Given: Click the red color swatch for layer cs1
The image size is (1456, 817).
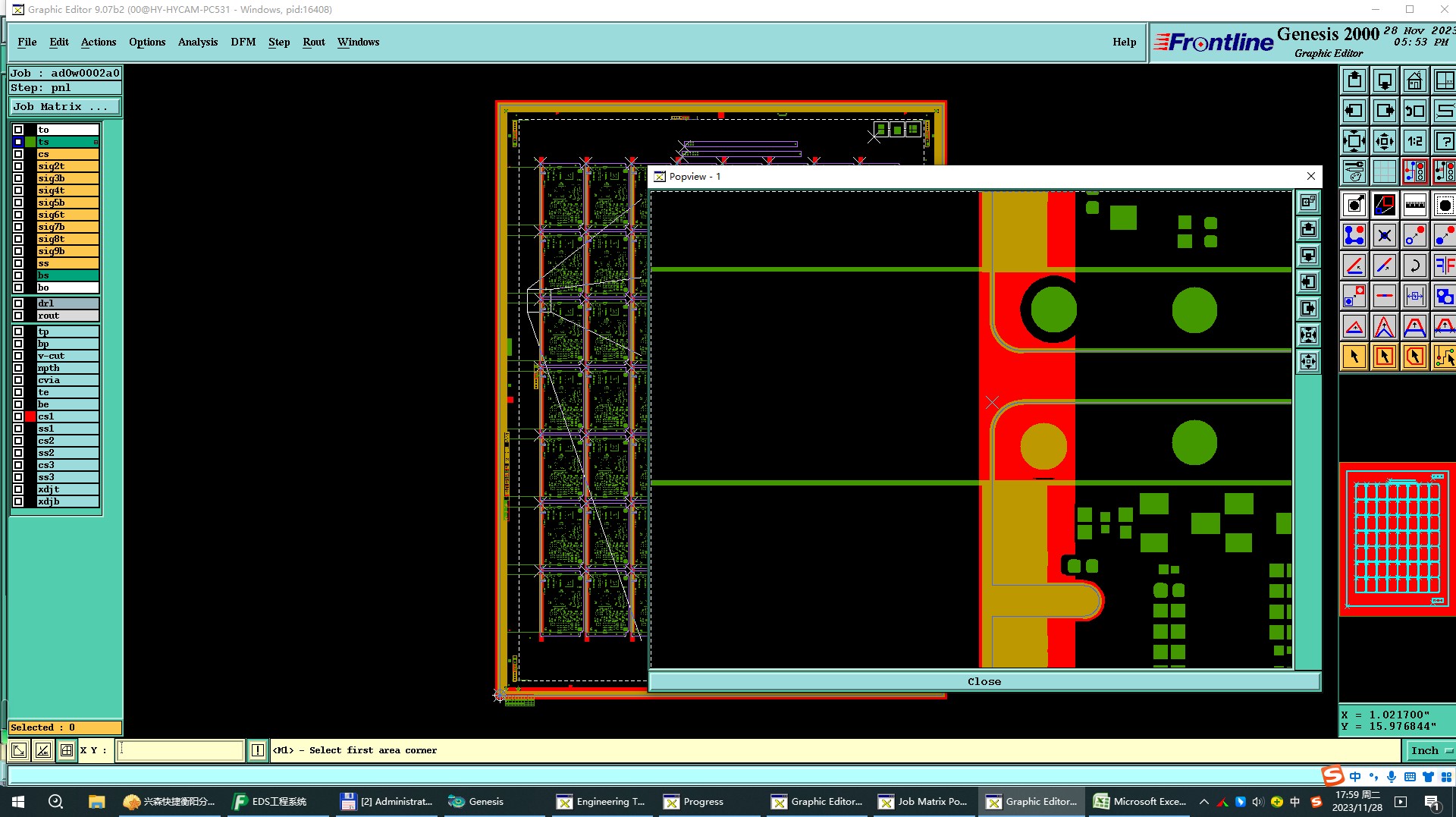Looking at the screenshot, I should [x=30, y=416].
